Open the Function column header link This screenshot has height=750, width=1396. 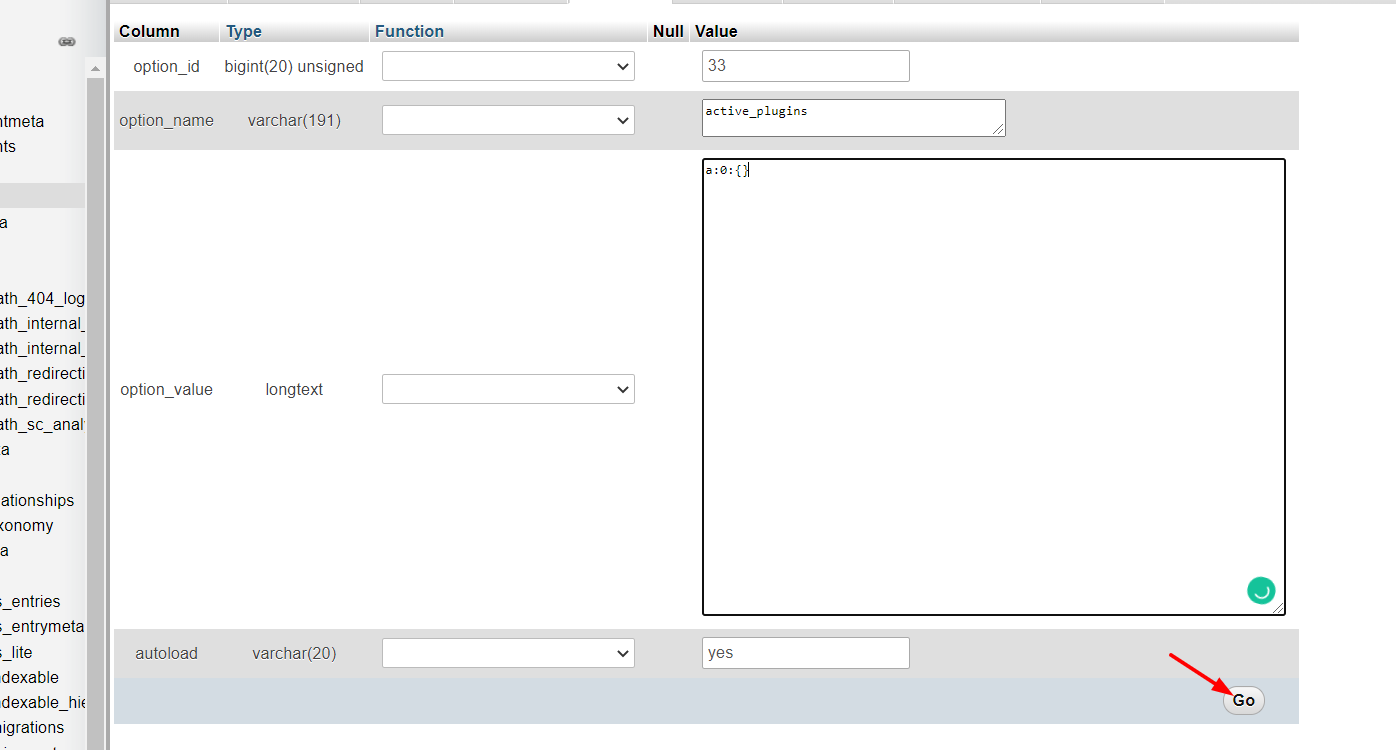click(x=409, y=31)
